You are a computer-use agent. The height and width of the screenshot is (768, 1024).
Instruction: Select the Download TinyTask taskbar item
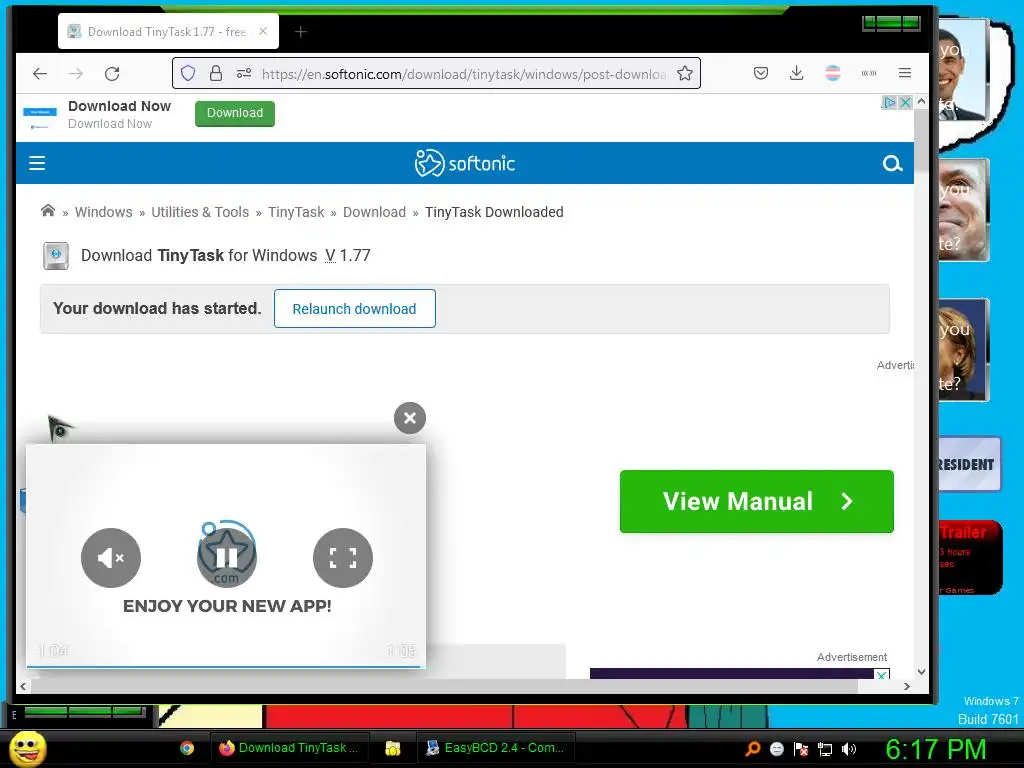pos(289,748)
